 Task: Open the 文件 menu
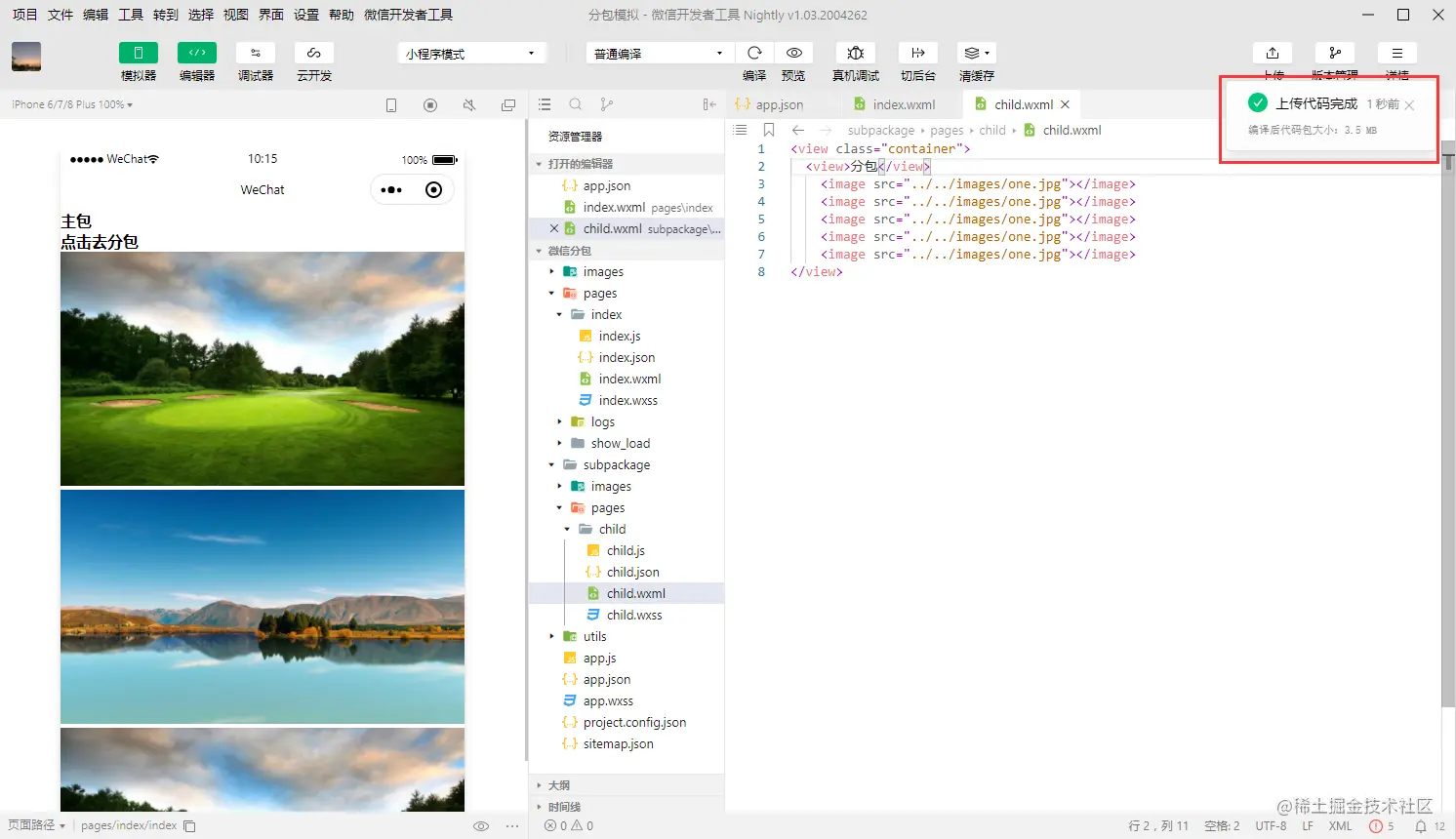pyautogui.click(x=61, y=15)
